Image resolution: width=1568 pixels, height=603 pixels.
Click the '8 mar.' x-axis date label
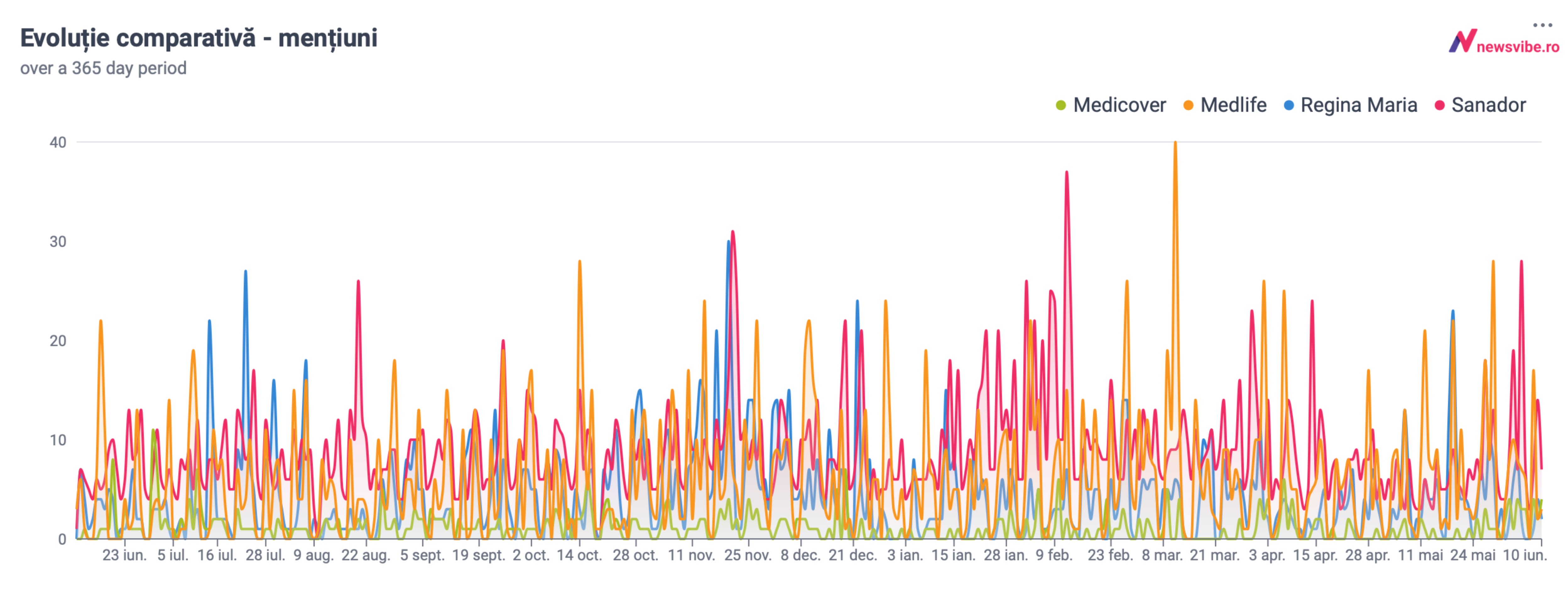click(1162, 556)
